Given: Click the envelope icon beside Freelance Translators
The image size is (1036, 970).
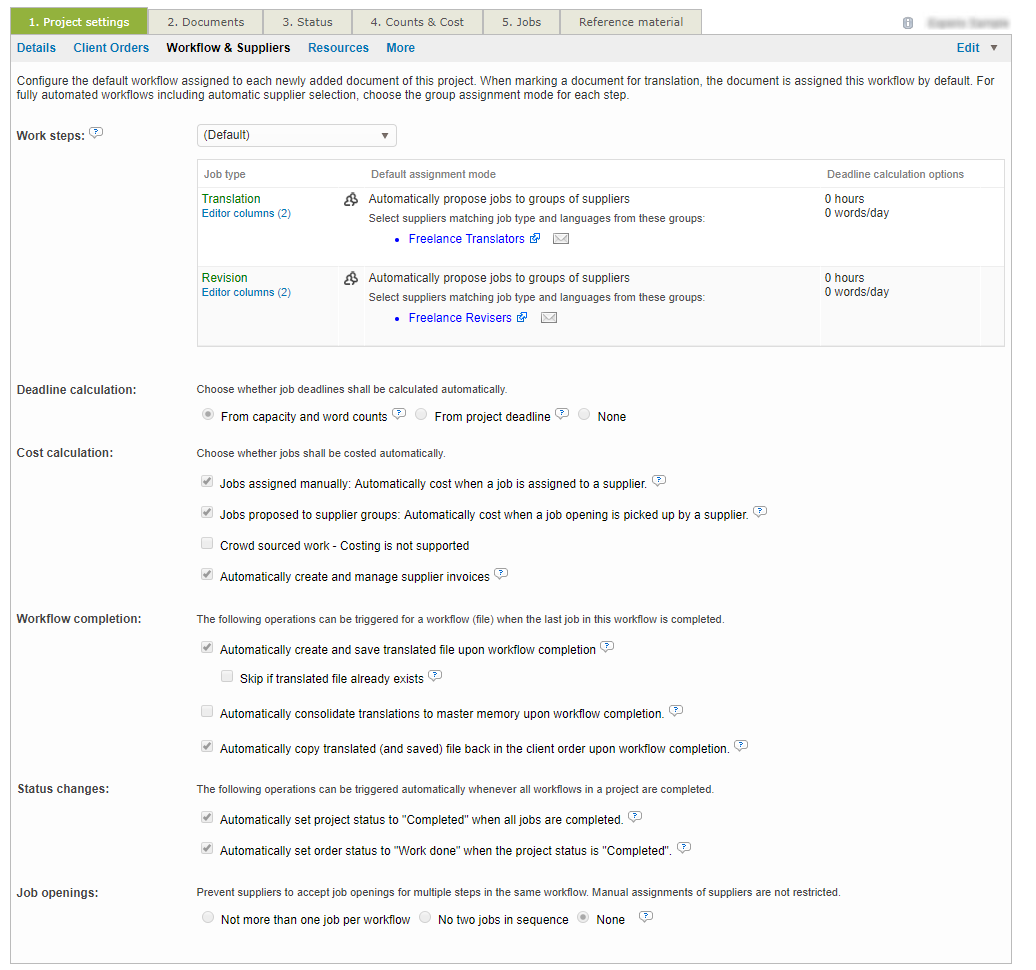Looking at the screenshot, I should pyautogui.click(x=561, y=239).
